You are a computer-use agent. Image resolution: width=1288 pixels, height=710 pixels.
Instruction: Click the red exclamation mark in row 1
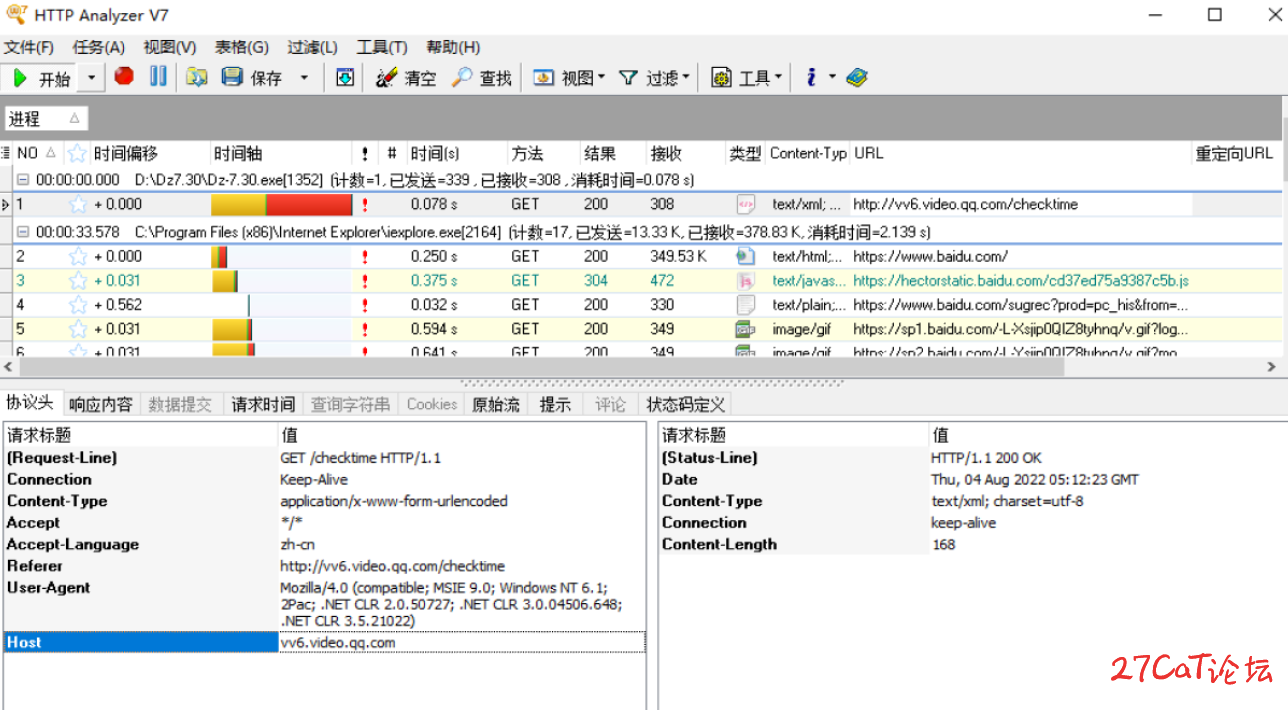pyautogui.click(x=365, y=204)
